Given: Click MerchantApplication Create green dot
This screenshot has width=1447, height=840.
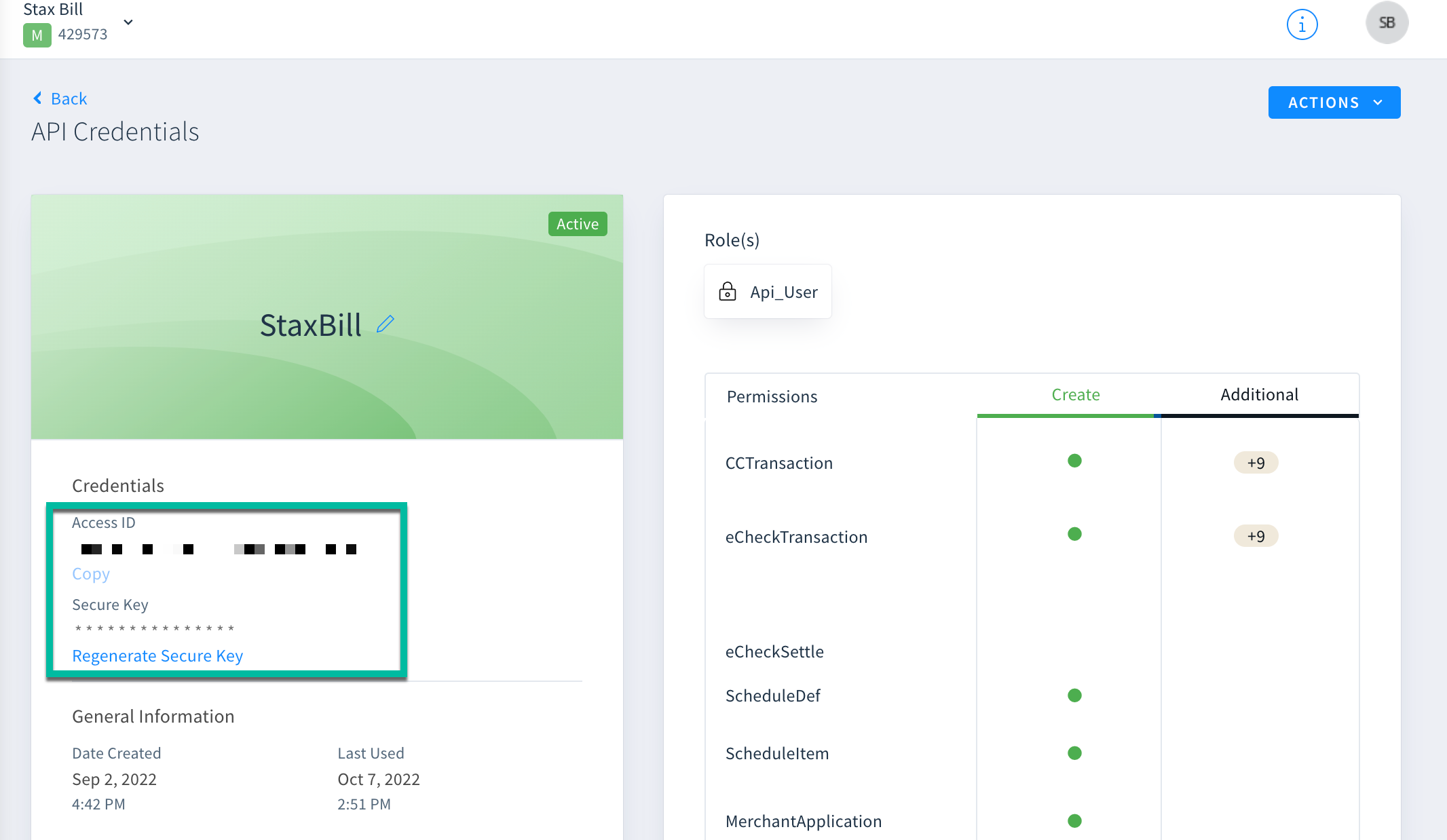Looking at the screenshot, I should coord(1074,821).
